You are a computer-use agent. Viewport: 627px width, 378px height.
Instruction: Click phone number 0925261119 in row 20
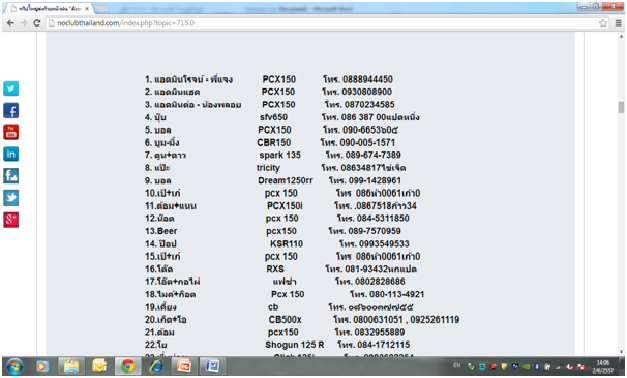[x=435, y=320]
